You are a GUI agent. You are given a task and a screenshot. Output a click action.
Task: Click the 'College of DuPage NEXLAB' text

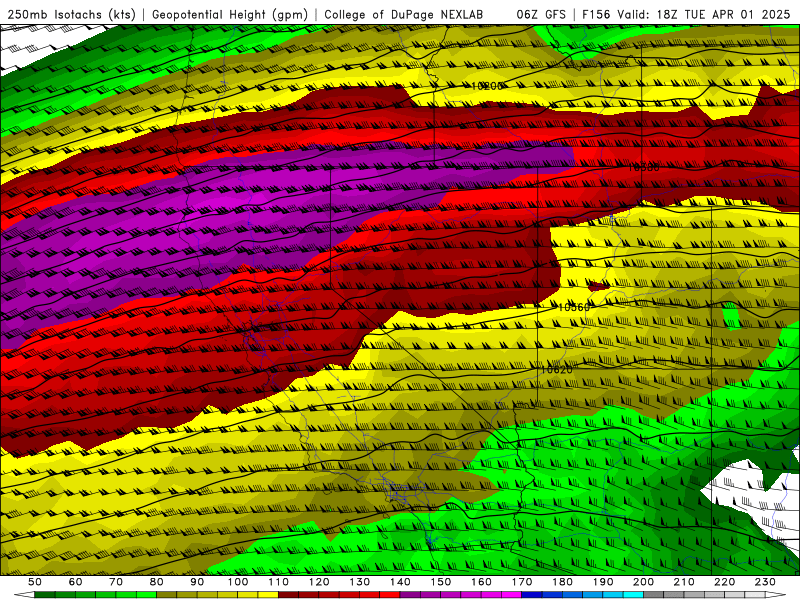coord(403,15)
